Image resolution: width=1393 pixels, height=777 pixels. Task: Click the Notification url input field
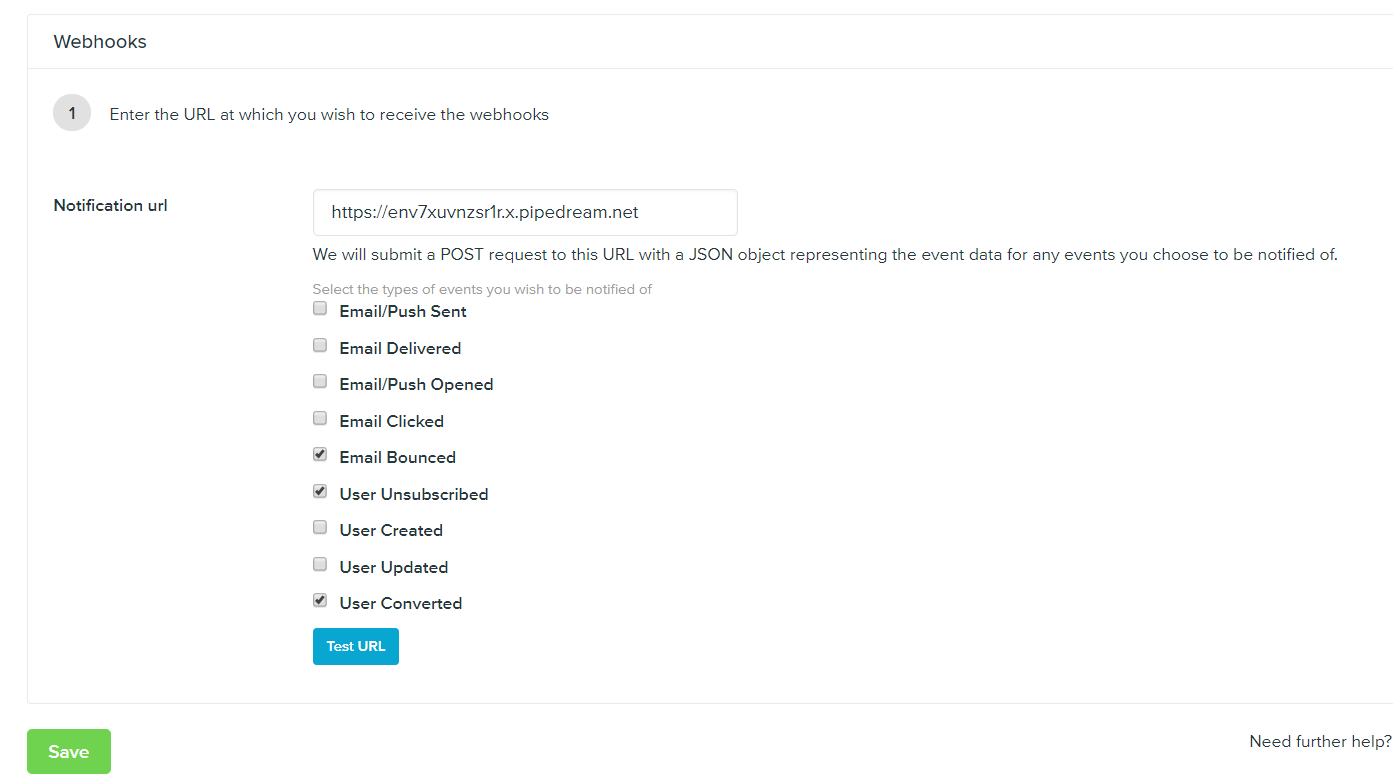(x=525, y=212)
